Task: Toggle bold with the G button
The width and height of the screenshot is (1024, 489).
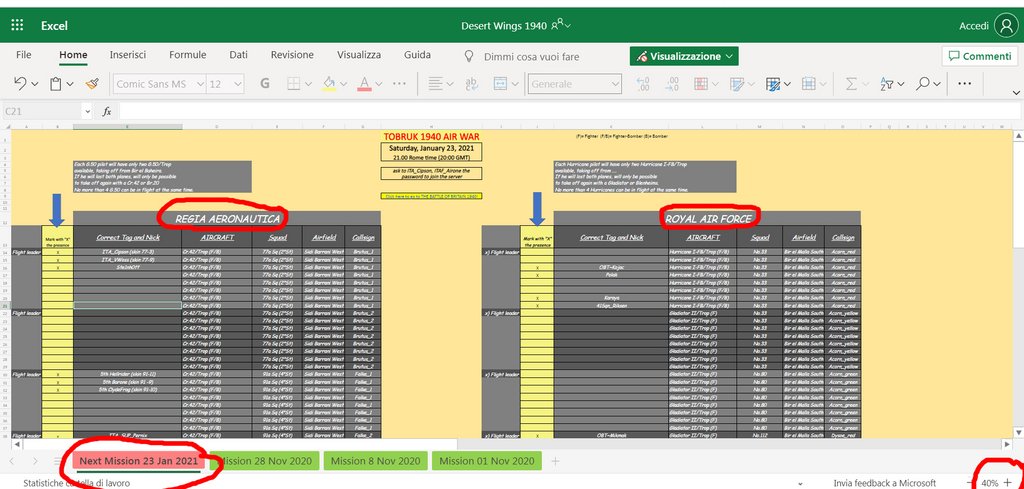Action: [264, 84]
